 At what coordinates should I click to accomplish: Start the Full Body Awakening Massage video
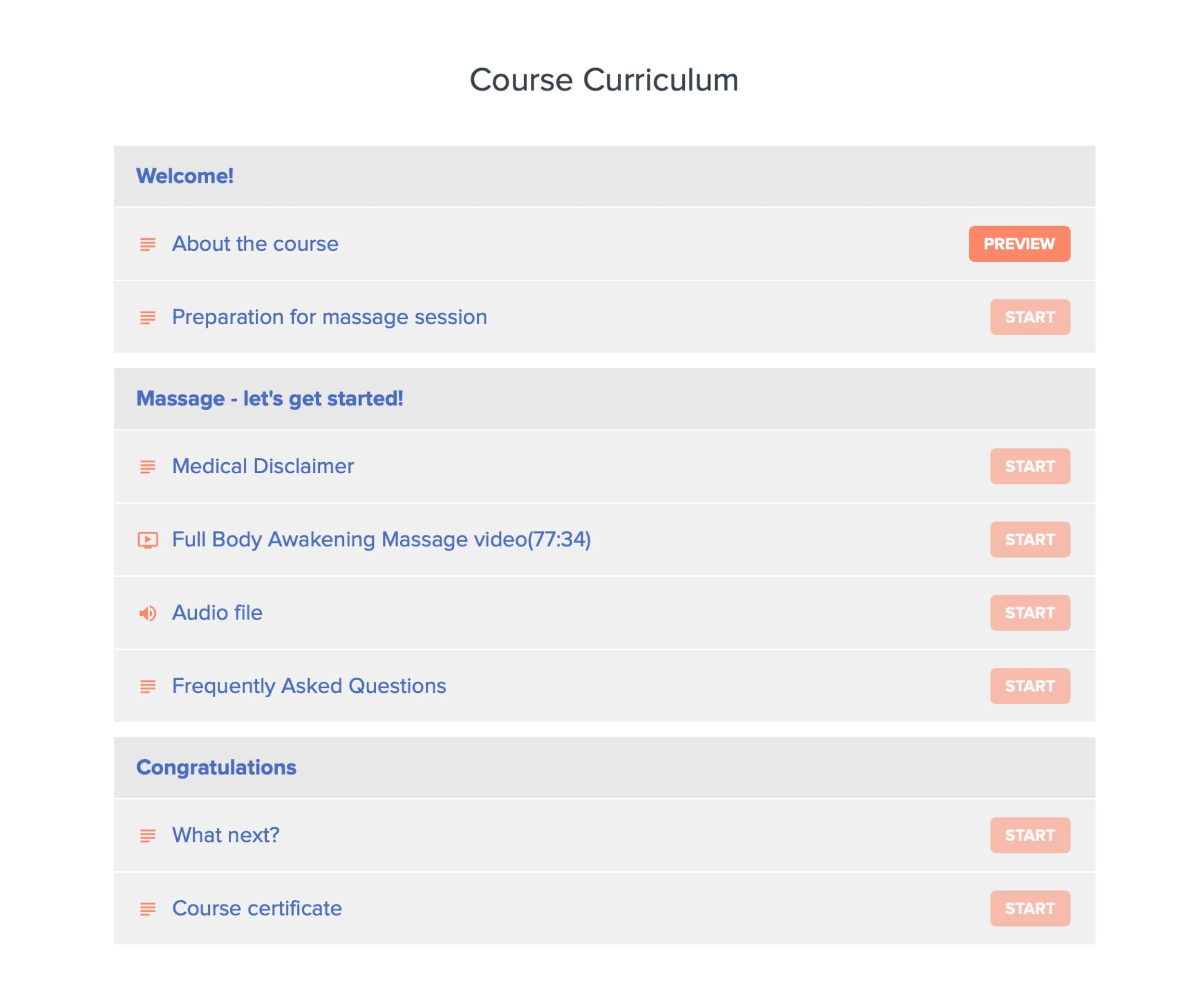coord(1030,539)
